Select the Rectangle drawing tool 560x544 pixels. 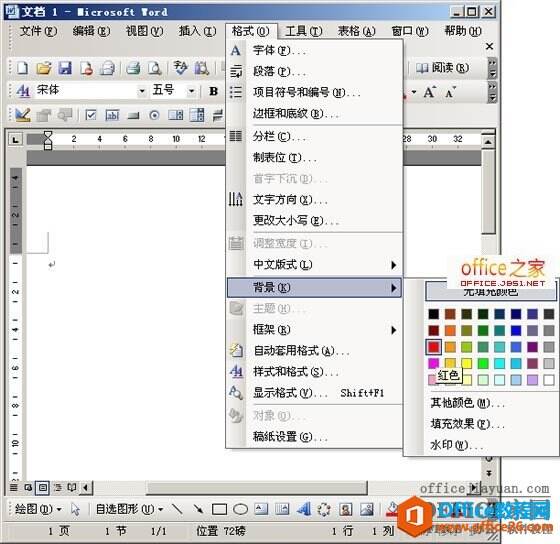tap(219, 509)
